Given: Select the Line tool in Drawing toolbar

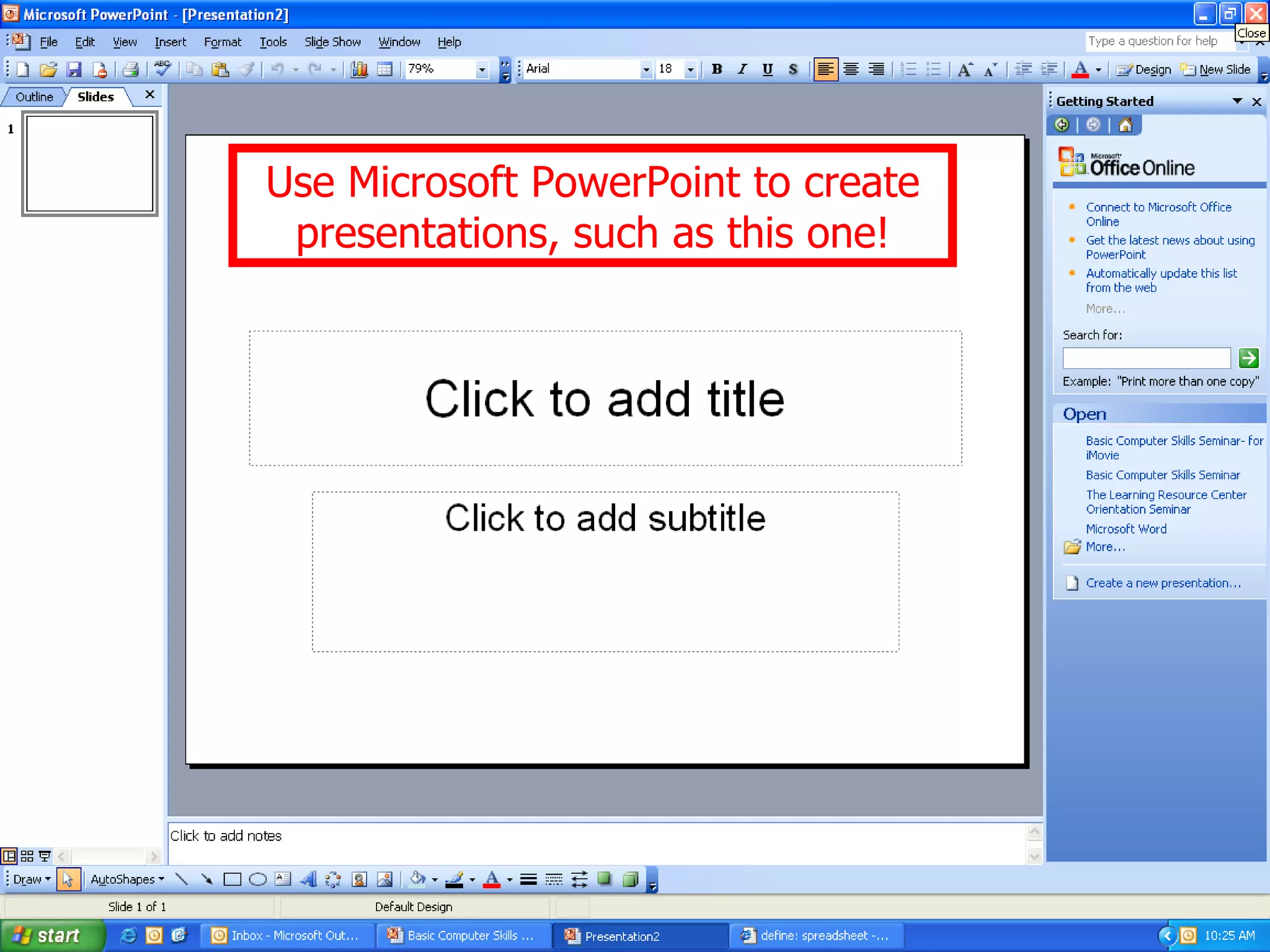Looking at the screenshot, I should [182, 879].
